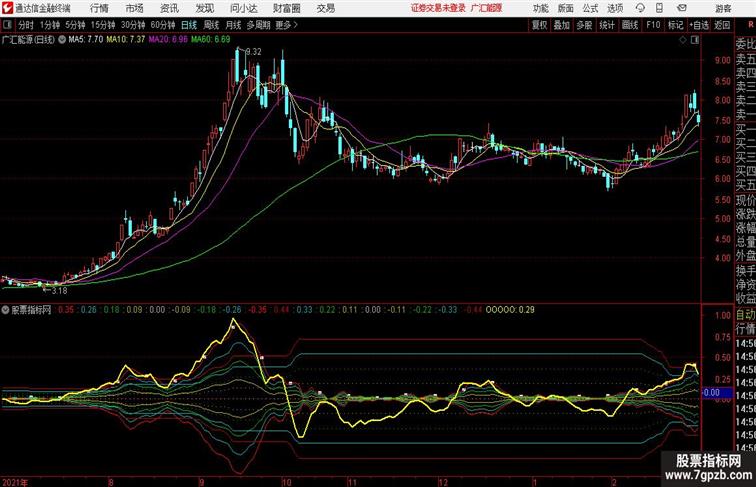The image size is (756, 487).
Task: Click the 返回 back button
Action: pos(722,25)
